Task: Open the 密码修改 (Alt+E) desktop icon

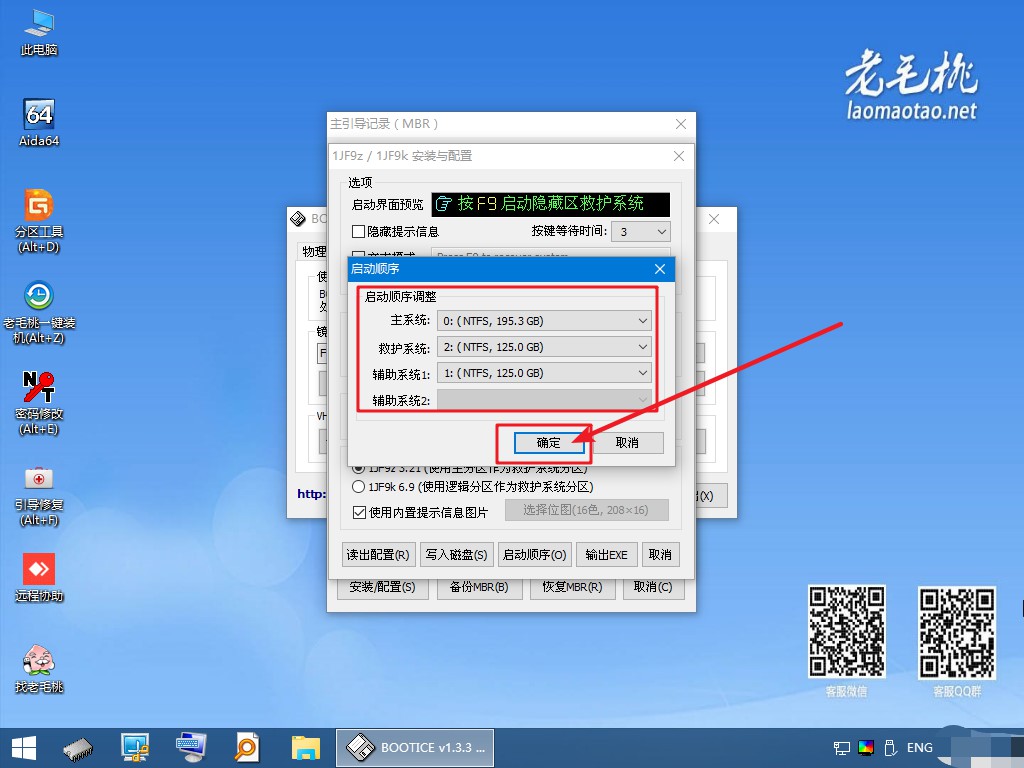Action: [x=39, y=403]
